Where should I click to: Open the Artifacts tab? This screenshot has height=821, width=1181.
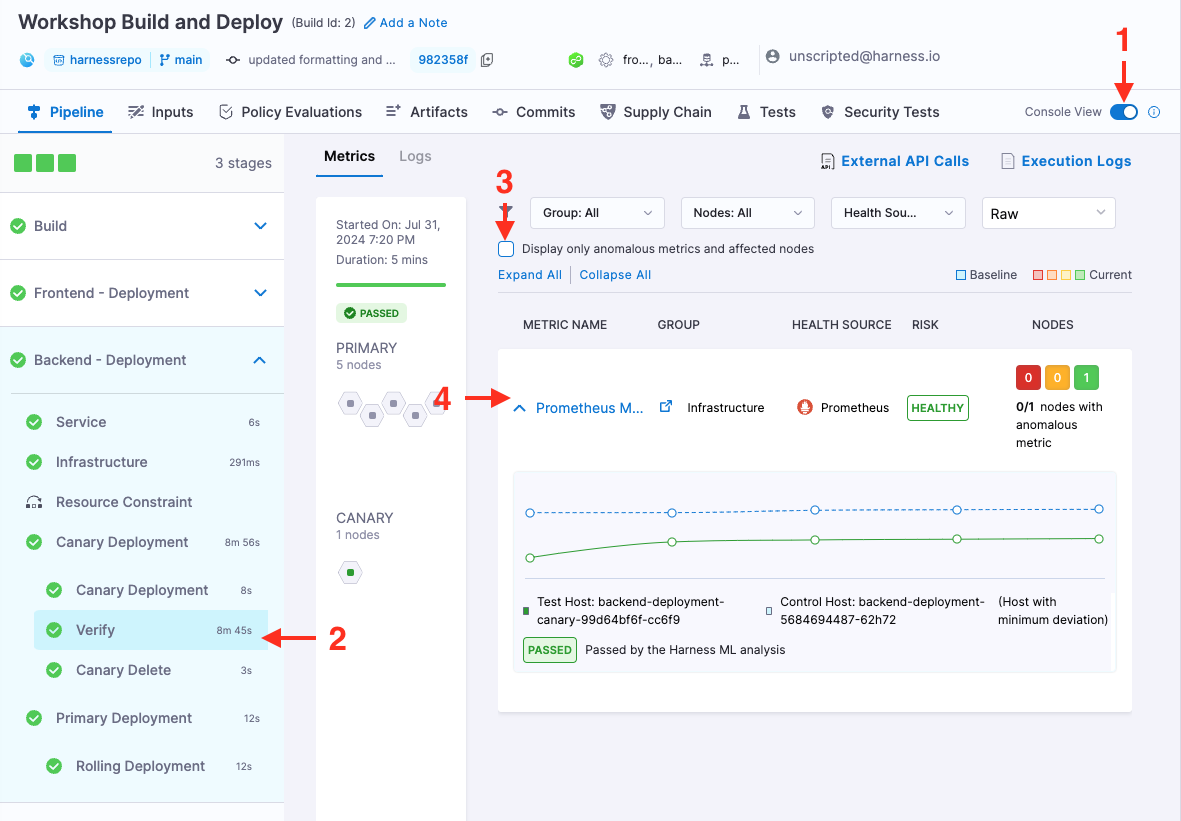click(426, 112)
